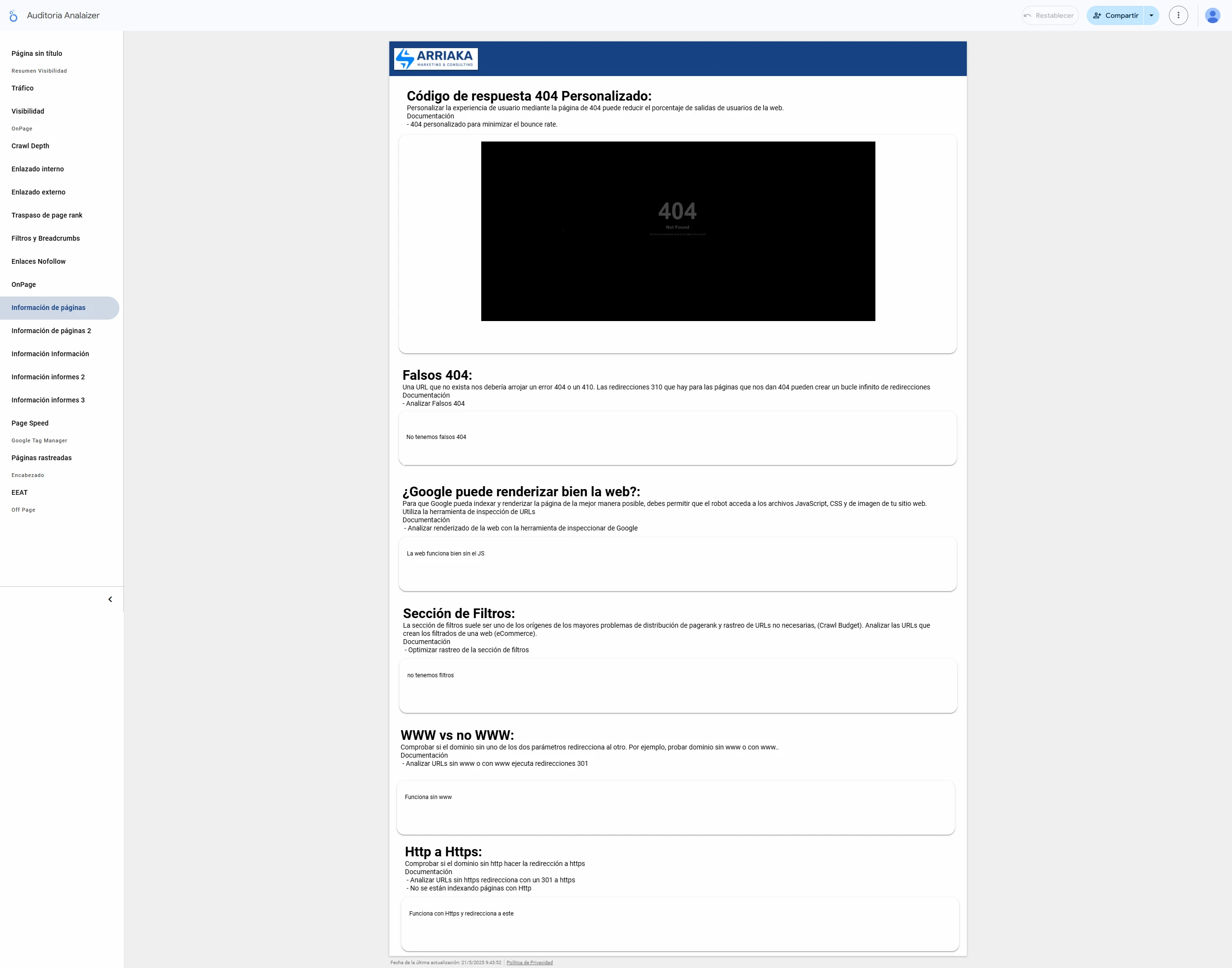
Task: Click the Compartir share button
Action: pos(1115,16)
